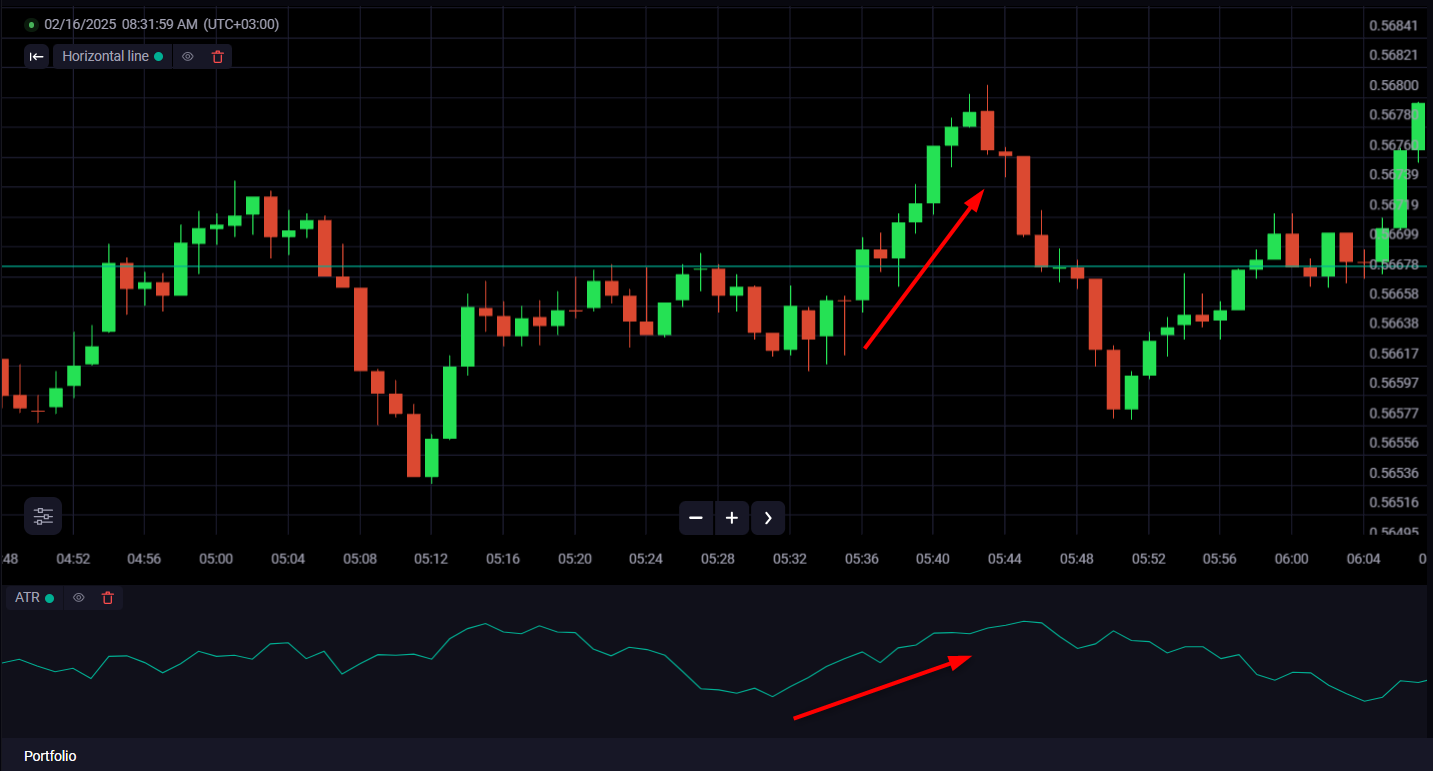1433x771 pixels.
Task: Toggle Horizontal line visibility eye
Action: pos(187,57)
